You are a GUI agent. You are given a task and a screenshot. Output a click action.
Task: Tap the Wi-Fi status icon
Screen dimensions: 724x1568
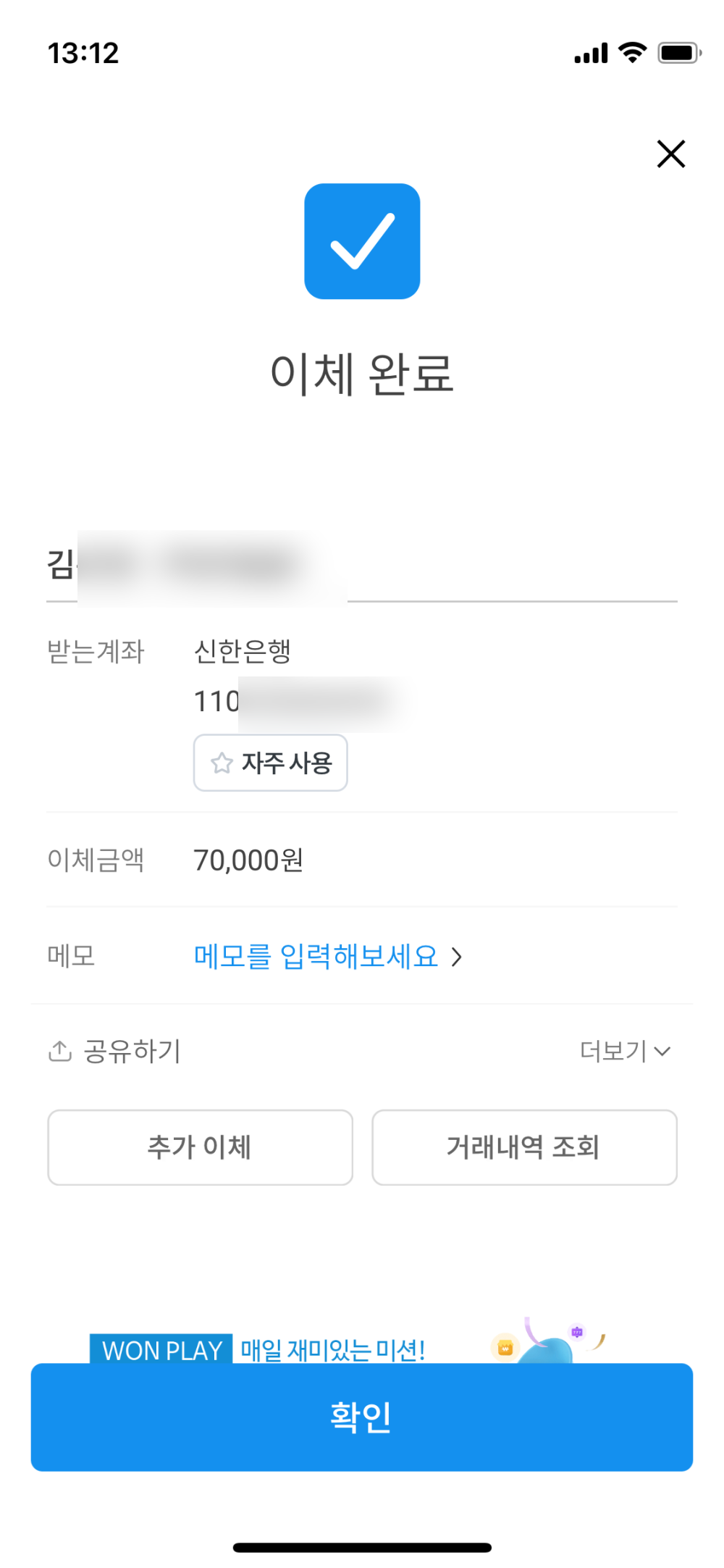coord(632,52)
